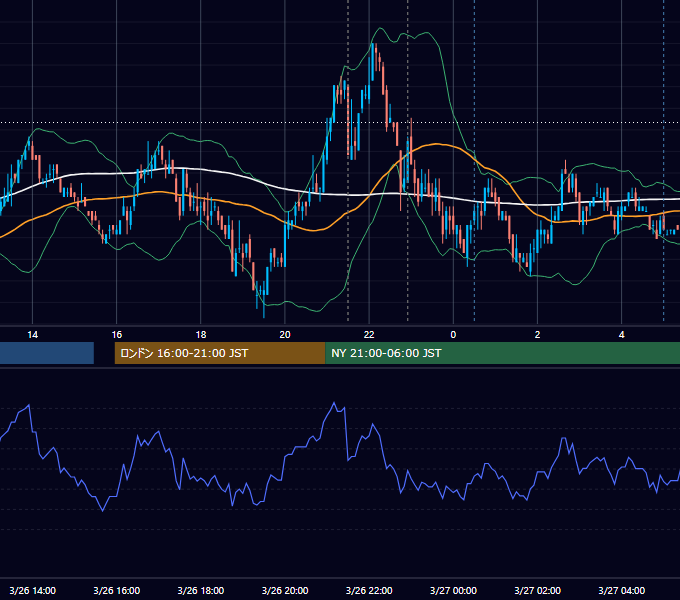Image resolution: width=680 pixels, height=600 pixels.
Task: Click the hour label 22 on price chart axis
Action: click(369, 335)
